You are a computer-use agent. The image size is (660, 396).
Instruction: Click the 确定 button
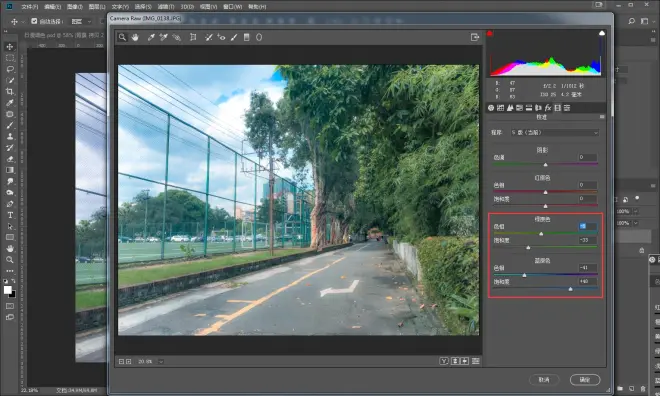[585, 380]
